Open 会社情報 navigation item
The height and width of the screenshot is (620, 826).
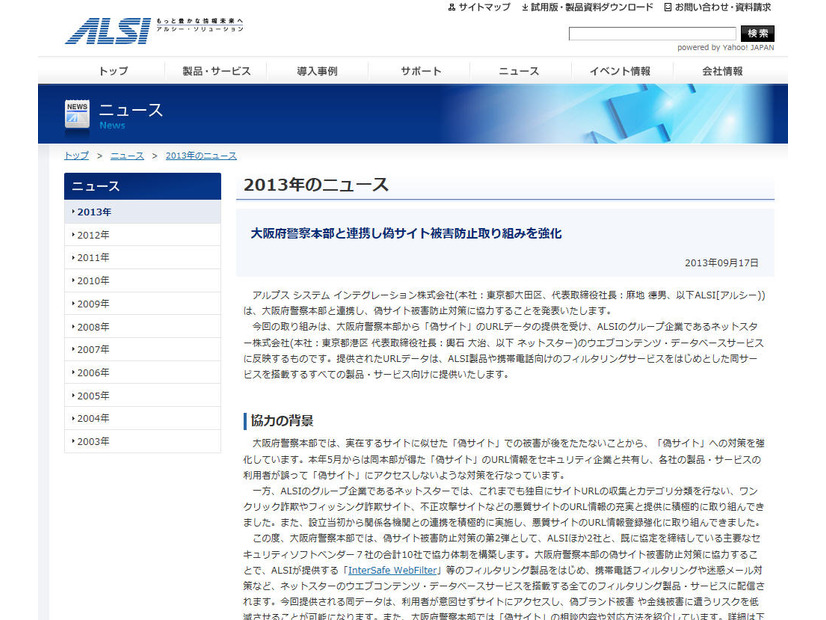(x=722, y=71)
